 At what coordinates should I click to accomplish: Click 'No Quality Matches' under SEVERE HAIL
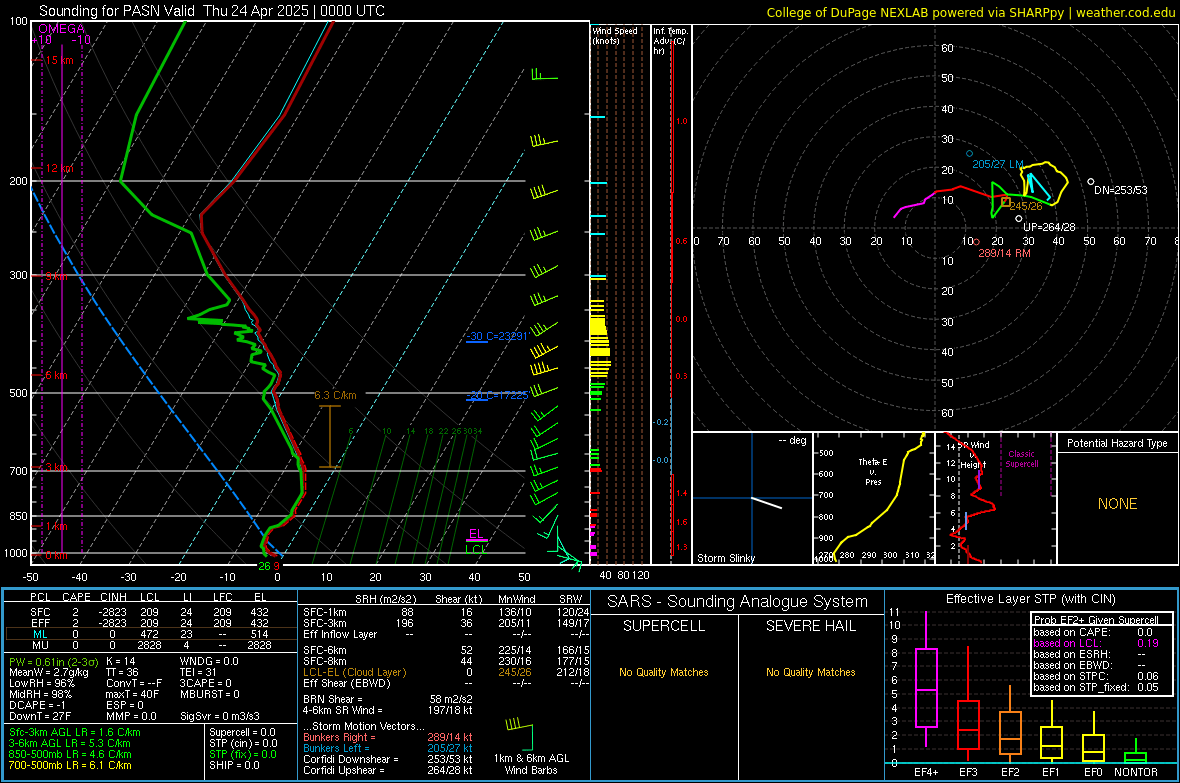click(810, 672)
